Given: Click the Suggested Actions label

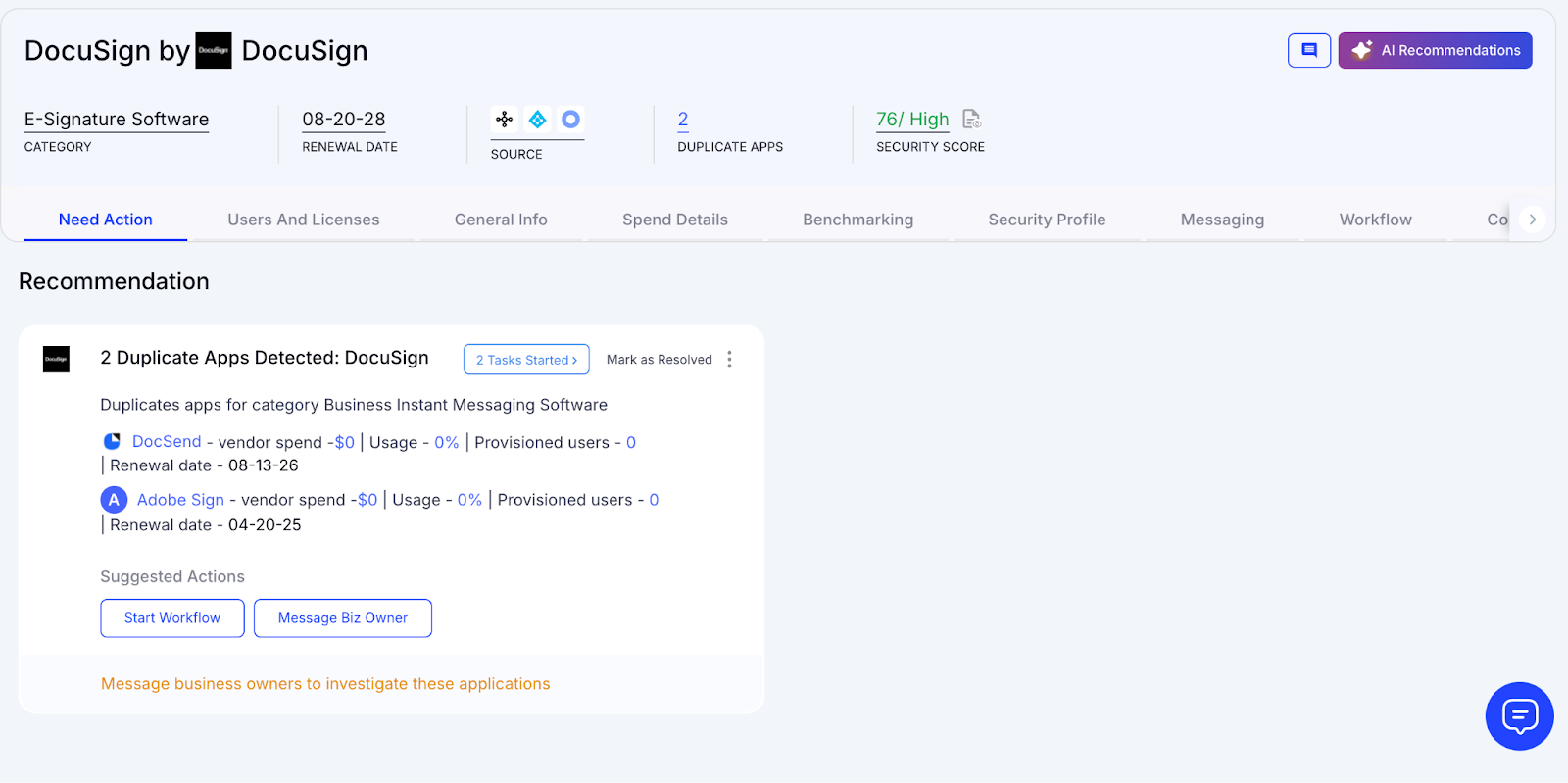Looking at the screenshot, I should tap(172, 577).
